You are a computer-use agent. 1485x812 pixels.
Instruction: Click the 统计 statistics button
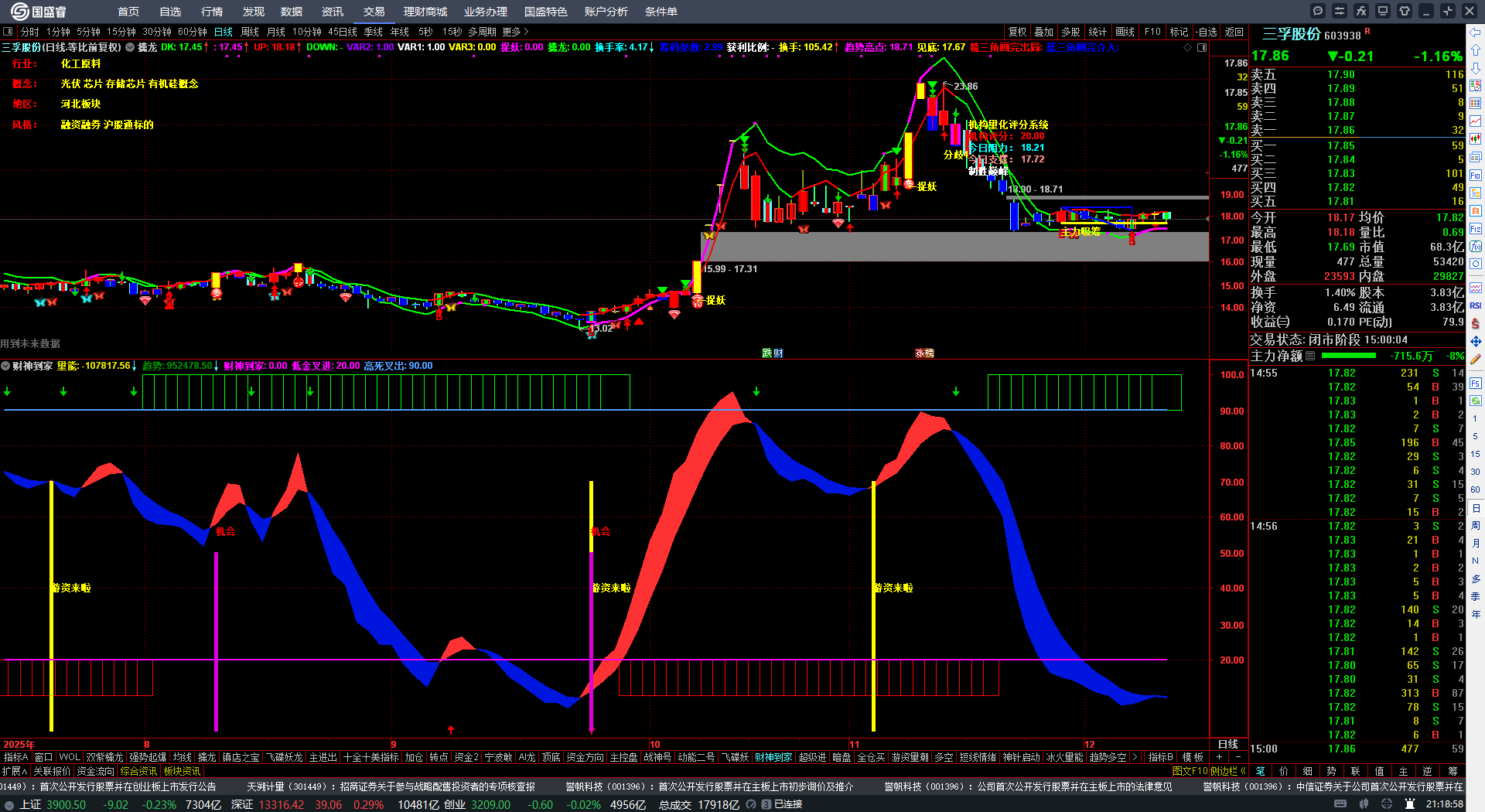1098,32
